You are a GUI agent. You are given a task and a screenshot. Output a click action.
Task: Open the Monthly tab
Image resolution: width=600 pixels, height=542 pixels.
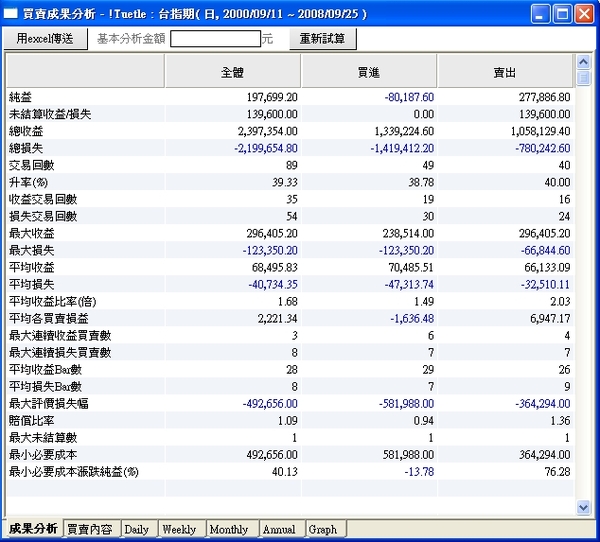[229, 529]
